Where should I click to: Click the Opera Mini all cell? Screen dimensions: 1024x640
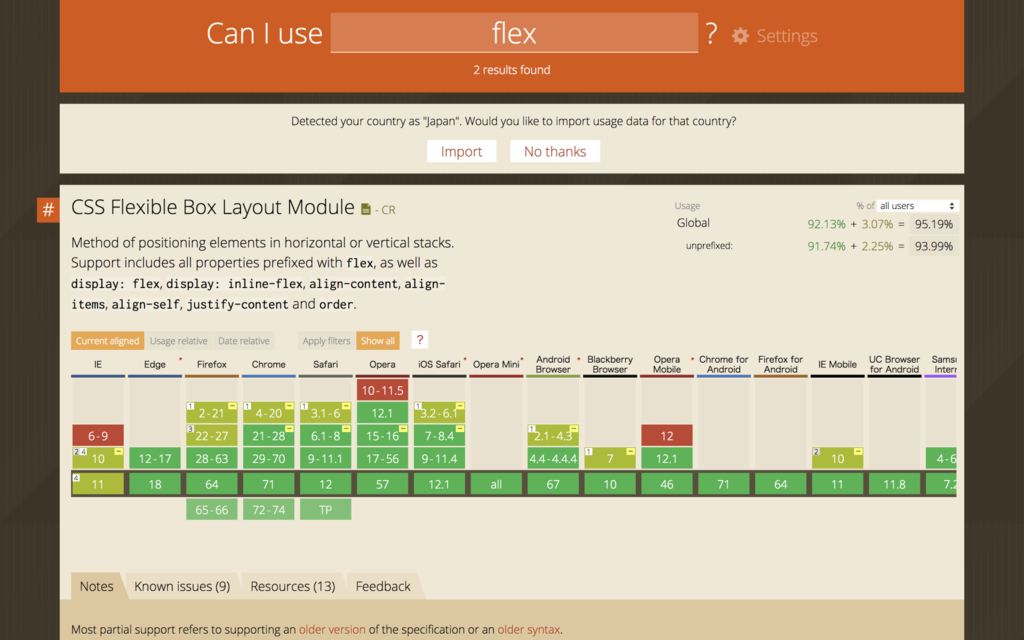click(496, 484)
